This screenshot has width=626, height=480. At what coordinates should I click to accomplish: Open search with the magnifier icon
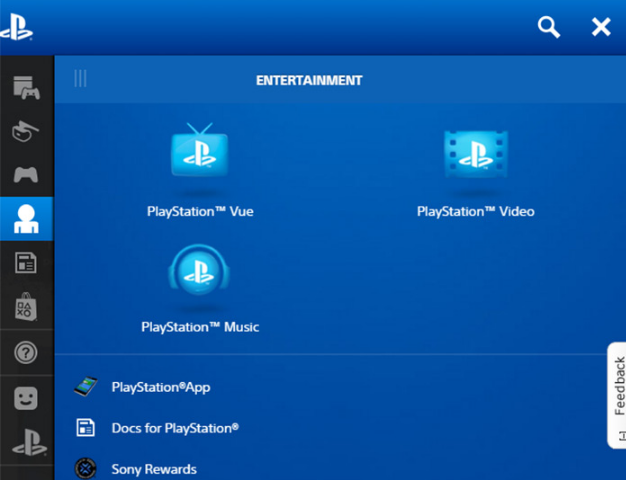coord(549,27)
